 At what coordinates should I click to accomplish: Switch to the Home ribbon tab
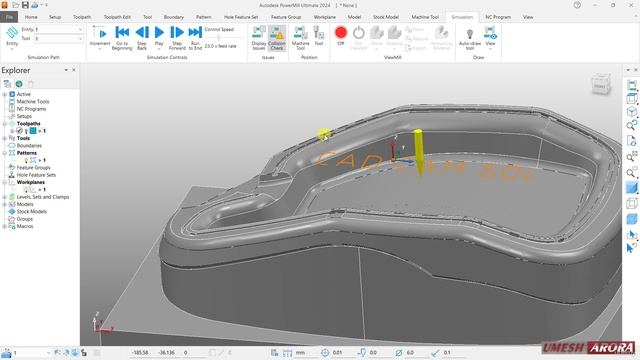31,17
